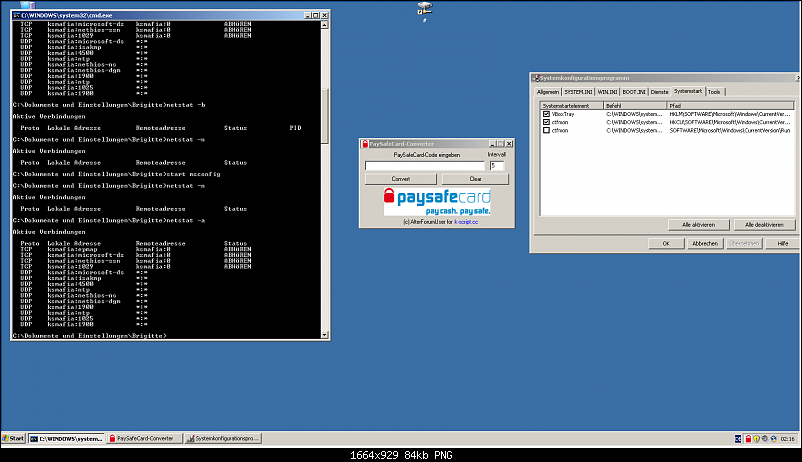Viewport: 802px width, 462px height.
Task: Maximize the cmd.exe window
Action: (316, 15)
